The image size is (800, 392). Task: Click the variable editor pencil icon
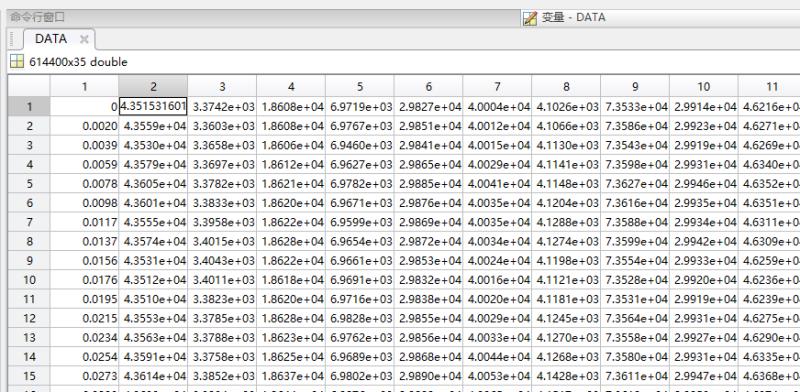click(530, 18)
